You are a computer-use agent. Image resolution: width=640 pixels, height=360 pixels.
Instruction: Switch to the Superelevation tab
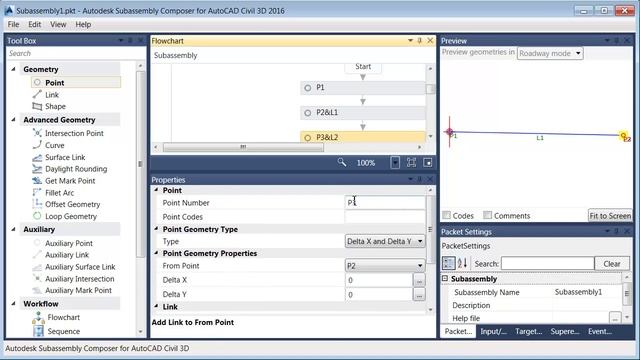(564, 331)
